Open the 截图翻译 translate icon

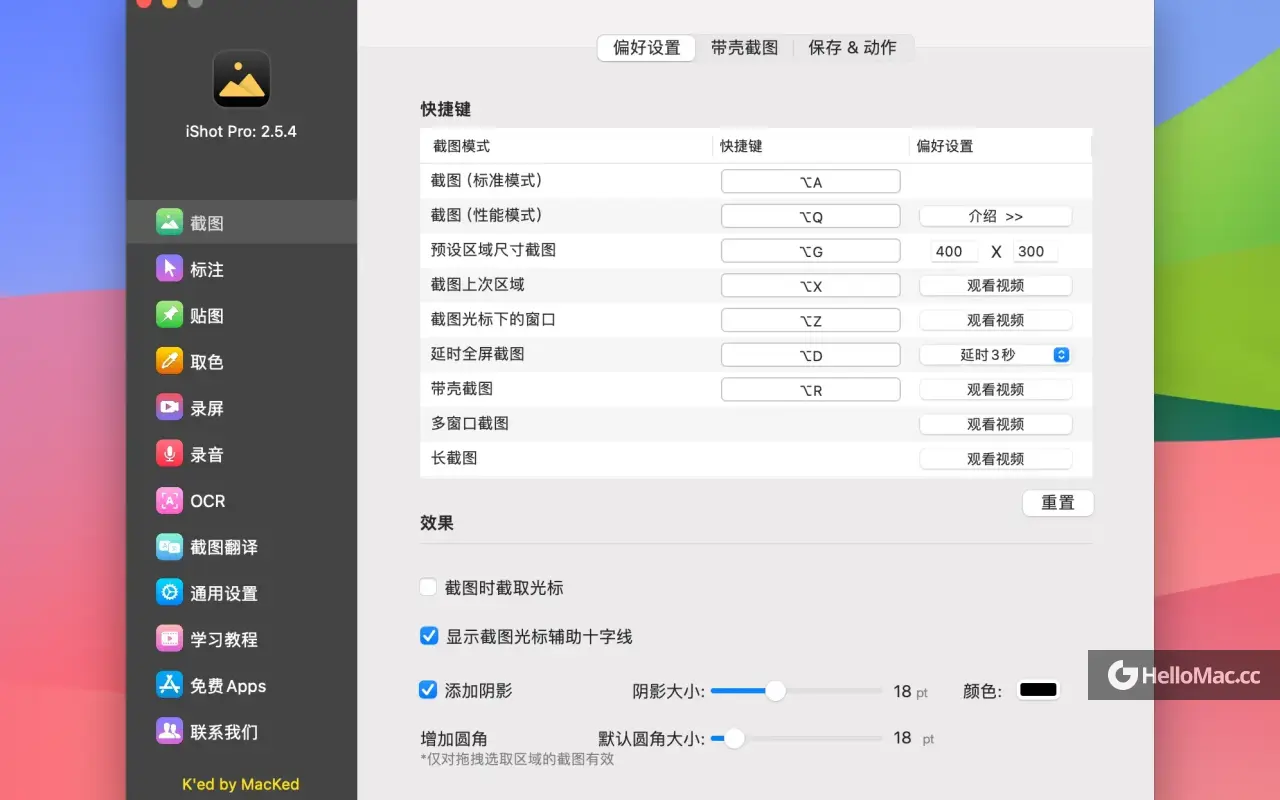[x=169, y=547]
